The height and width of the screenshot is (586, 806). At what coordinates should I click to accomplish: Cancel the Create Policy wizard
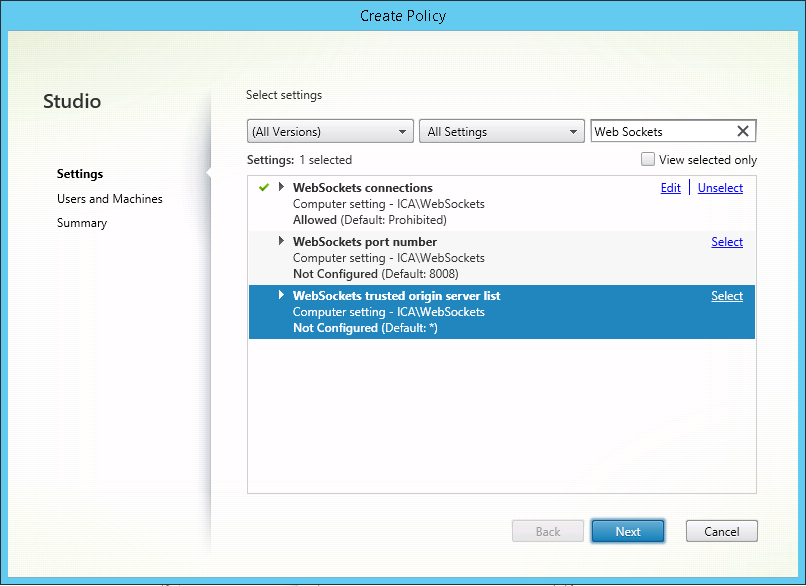coord(721,531)
